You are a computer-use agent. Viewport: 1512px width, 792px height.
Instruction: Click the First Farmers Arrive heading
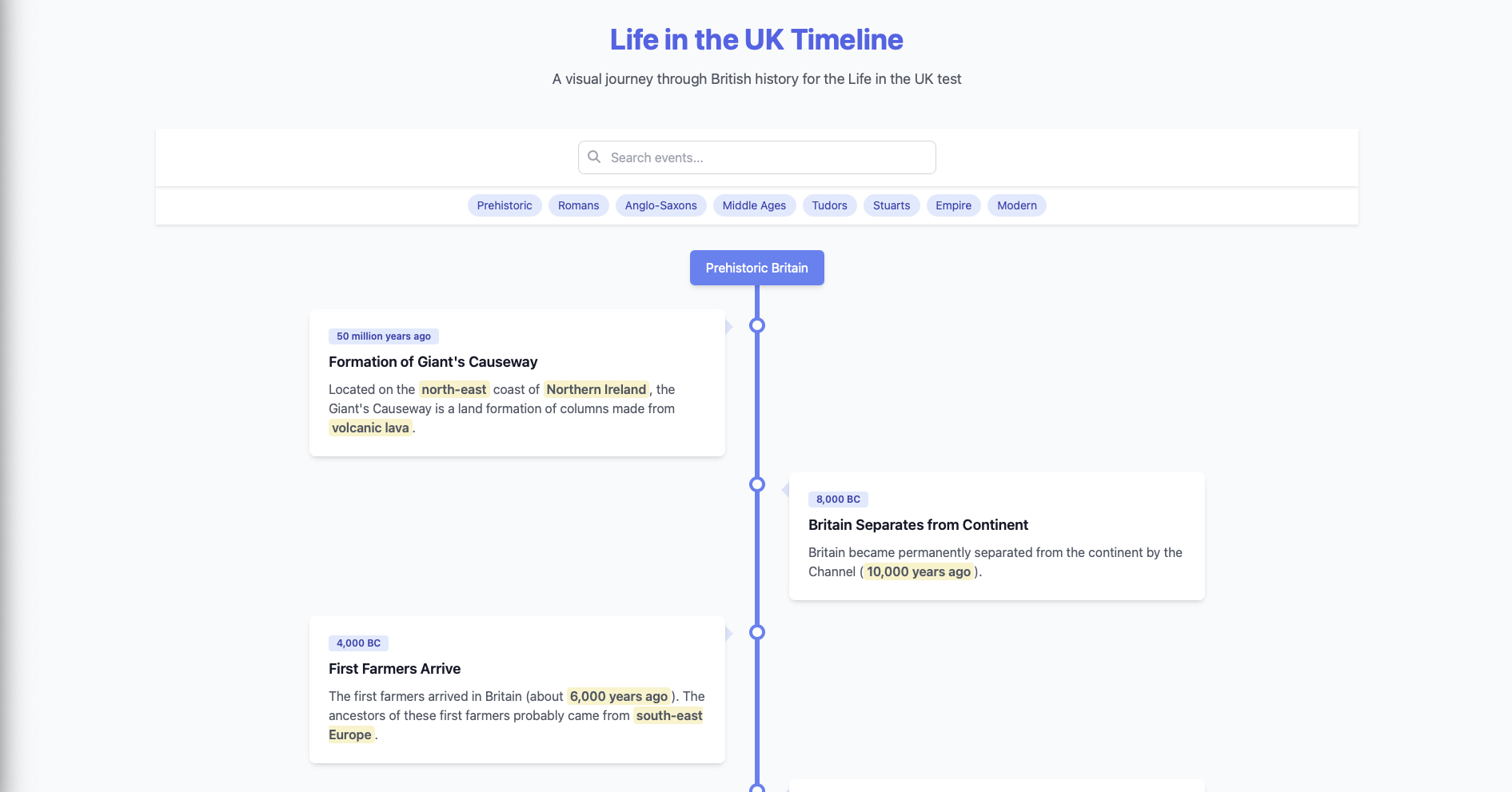coord(394,669)
